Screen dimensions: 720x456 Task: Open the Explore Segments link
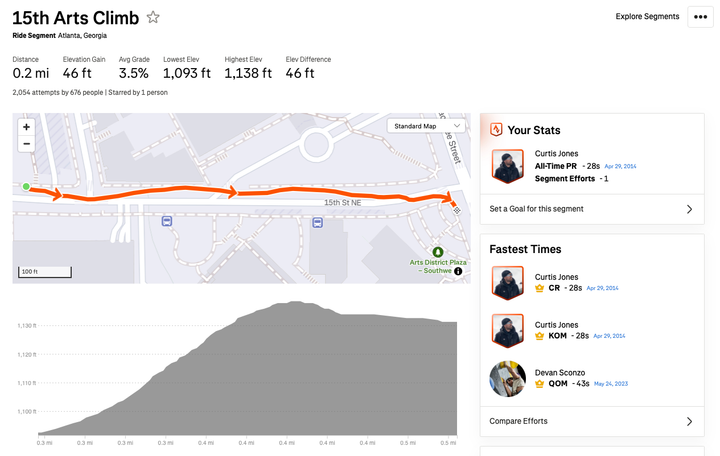pos(647,16)
